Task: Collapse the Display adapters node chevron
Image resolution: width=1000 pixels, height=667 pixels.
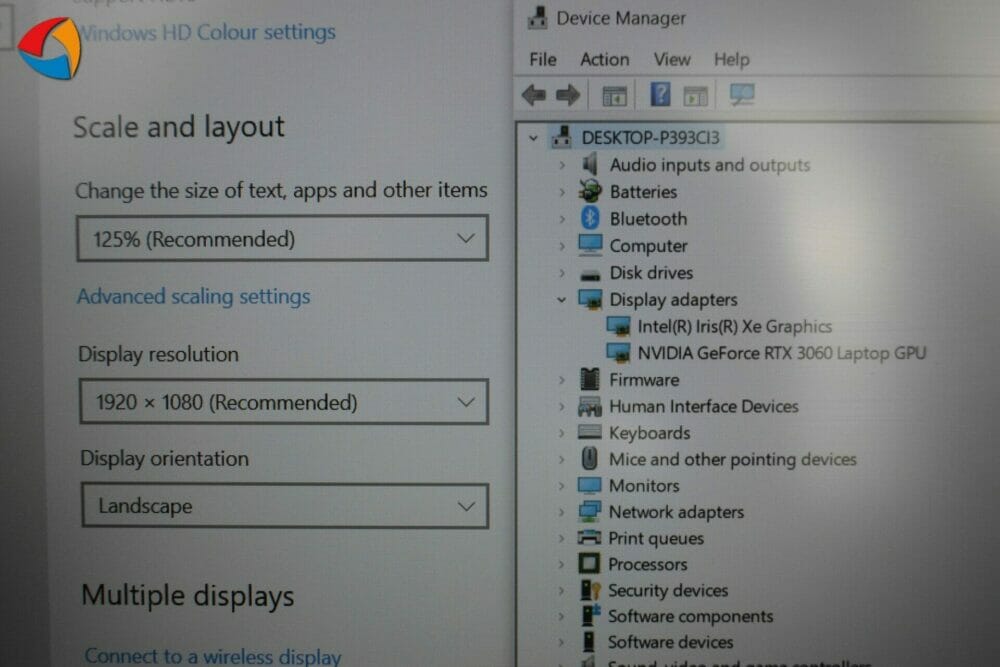Action: (x=561, y=299)
